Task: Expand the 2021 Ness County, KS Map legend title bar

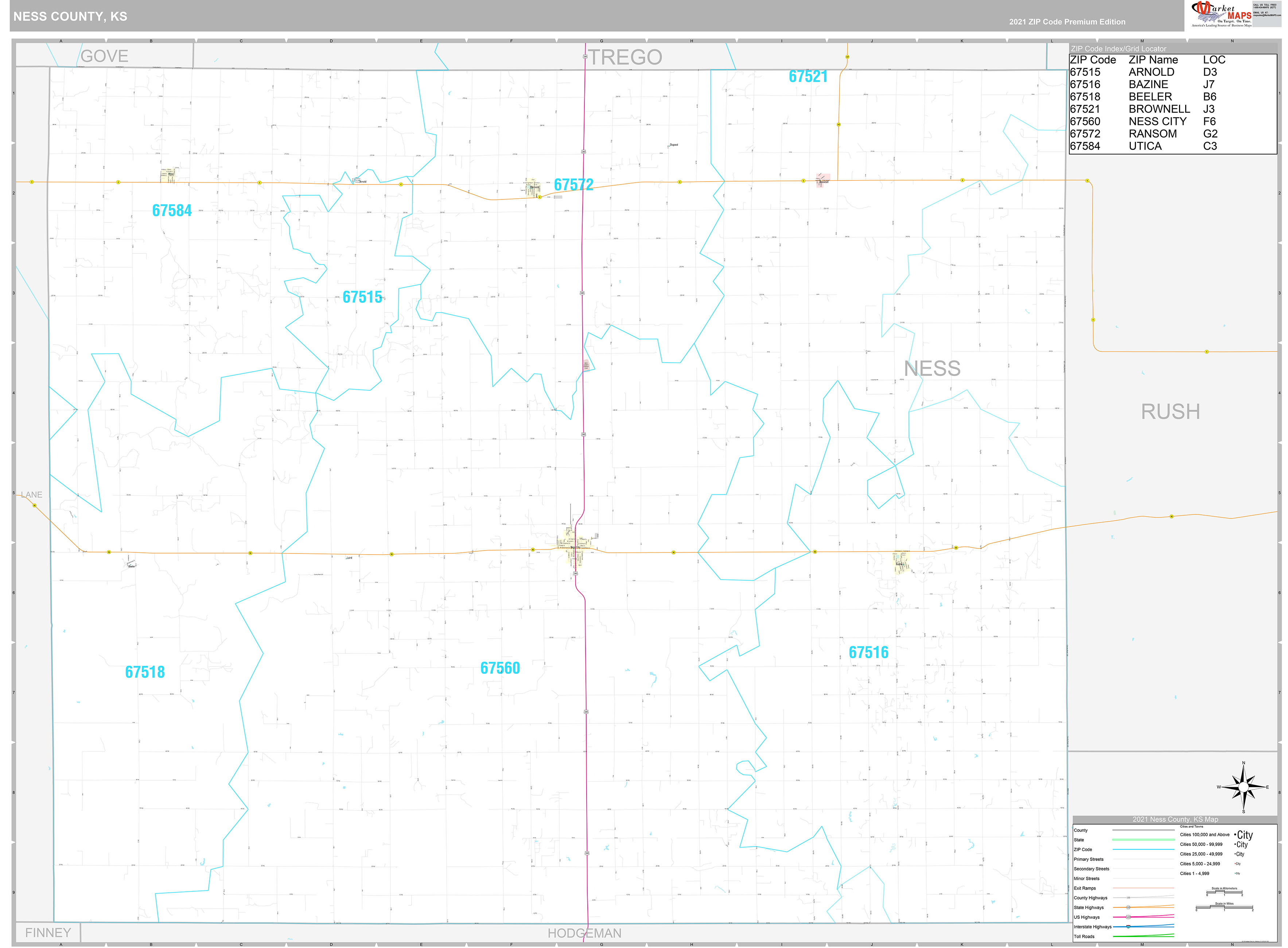Action: coord(1176,819)
